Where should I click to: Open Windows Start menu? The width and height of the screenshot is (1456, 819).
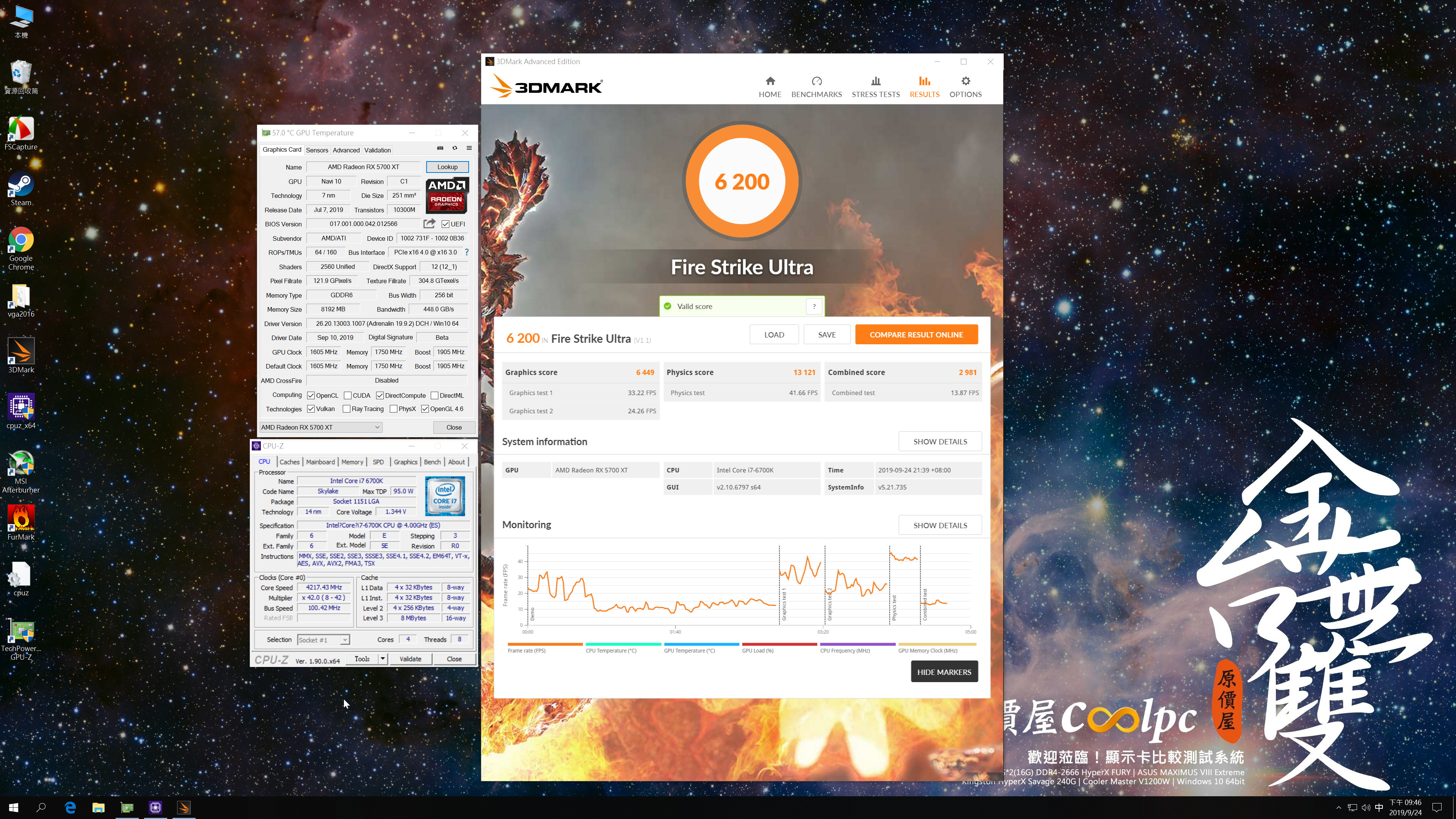click(14, 808)
